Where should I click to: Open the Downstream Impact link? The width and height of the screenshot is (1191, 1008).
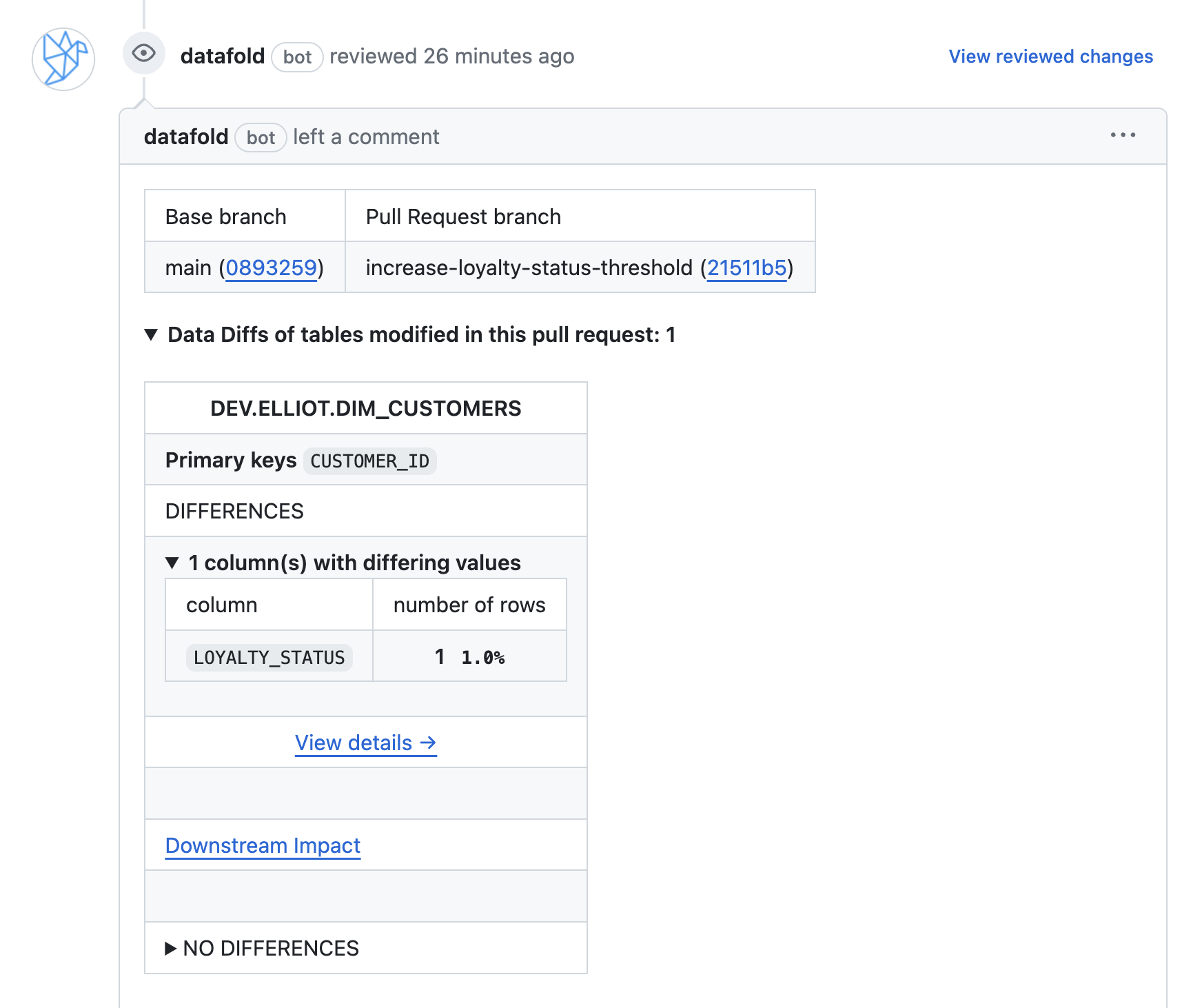pyautogui.click(x=263, y=845)
